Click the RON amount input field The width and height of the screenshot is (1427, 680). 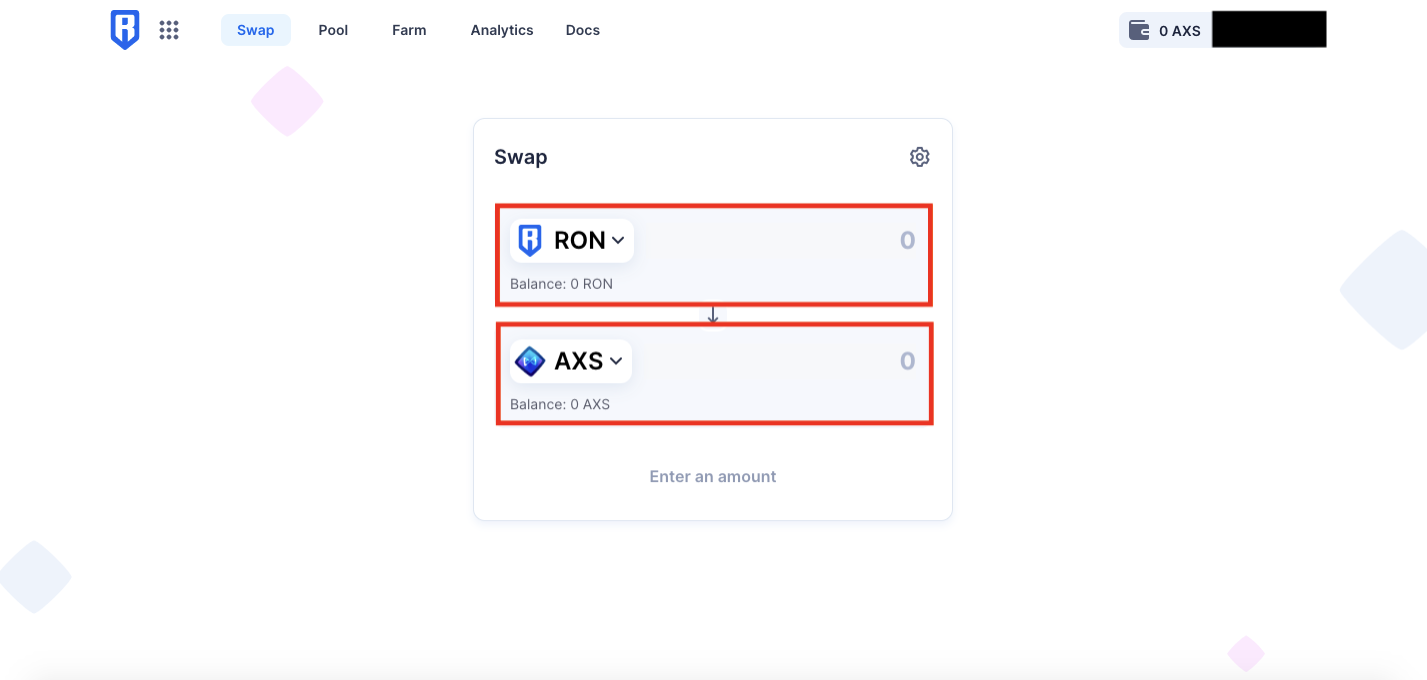[x=800, y=241]
